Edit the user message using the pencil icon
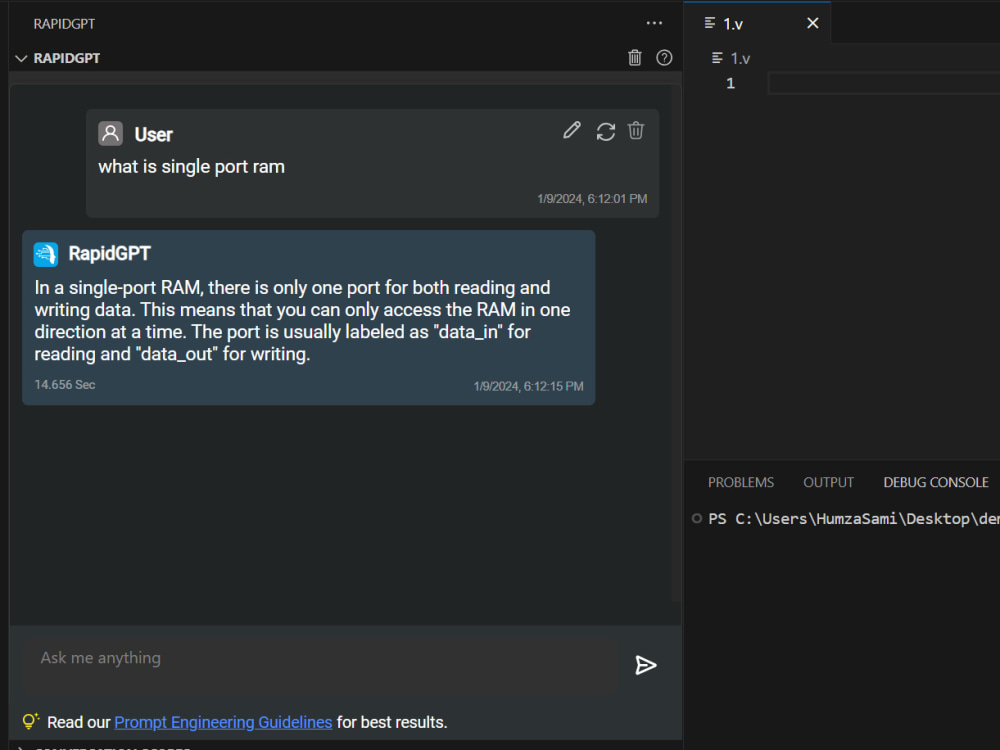This screenshot has height=750, width=1000. pos(571,130)
